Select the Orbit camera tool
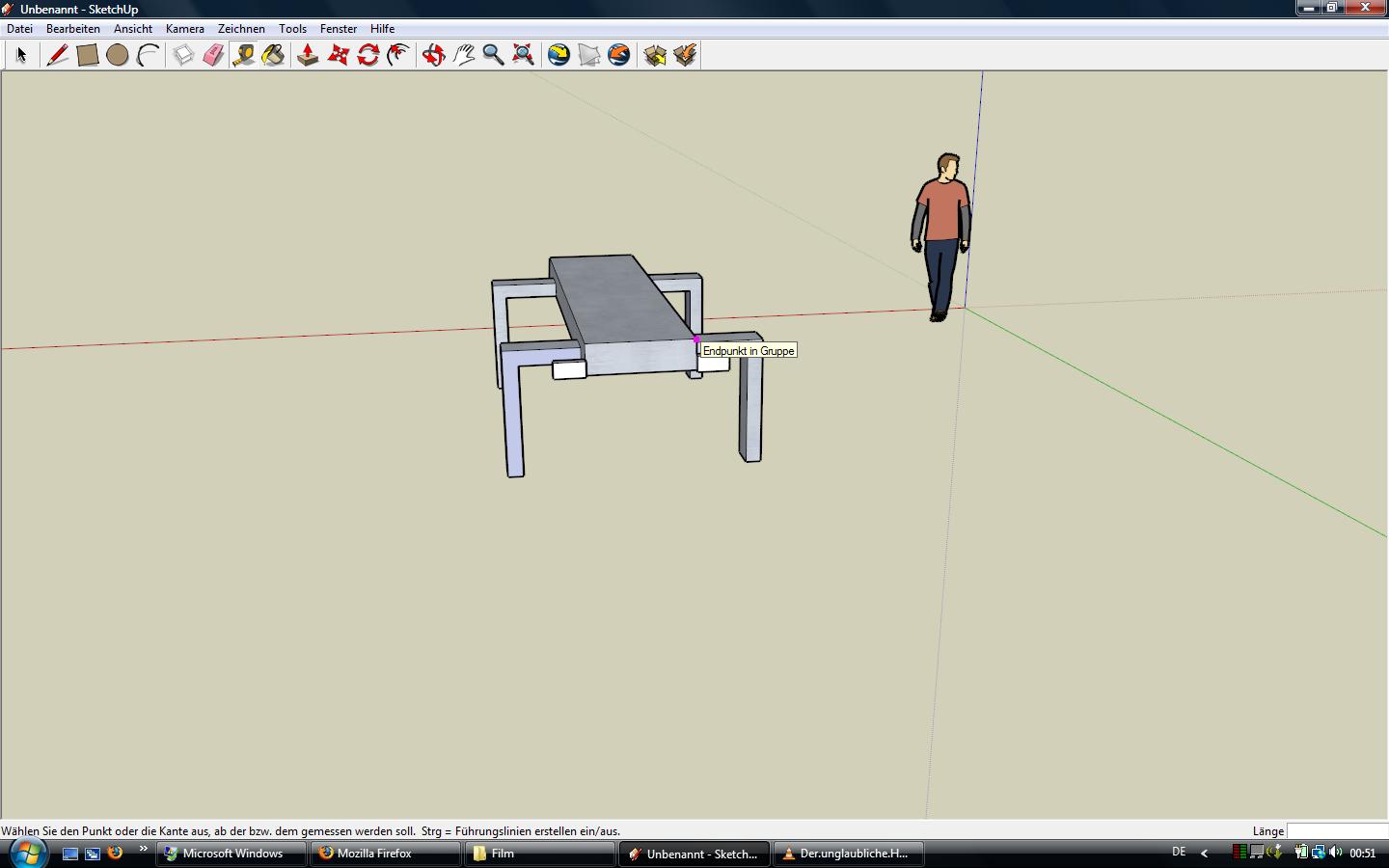The width and height of the screenshot is (1389, 868). [x=434, y=55]
